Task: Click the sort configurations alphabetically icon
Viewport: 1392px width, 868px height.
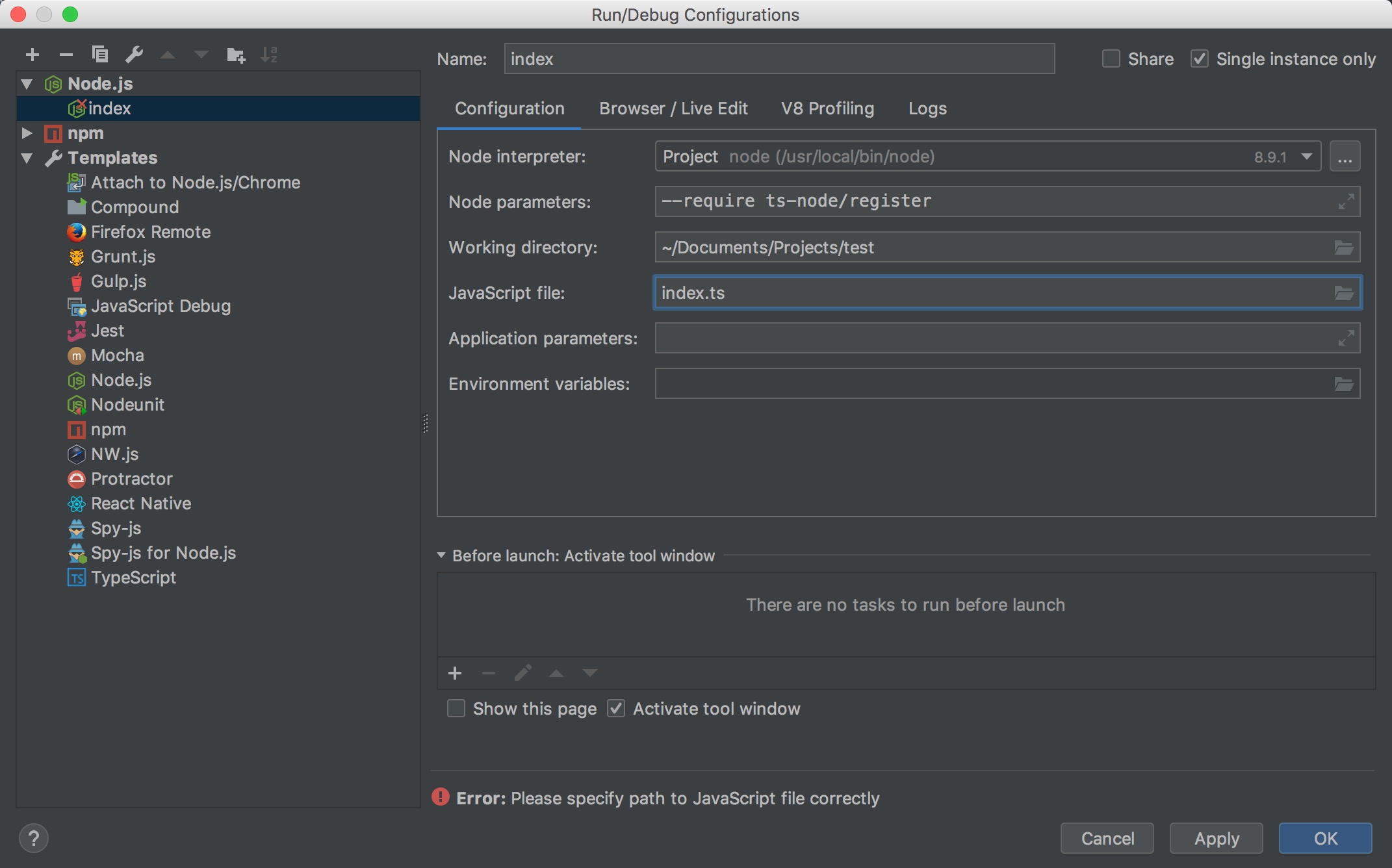Action: (x=269, y=55)
